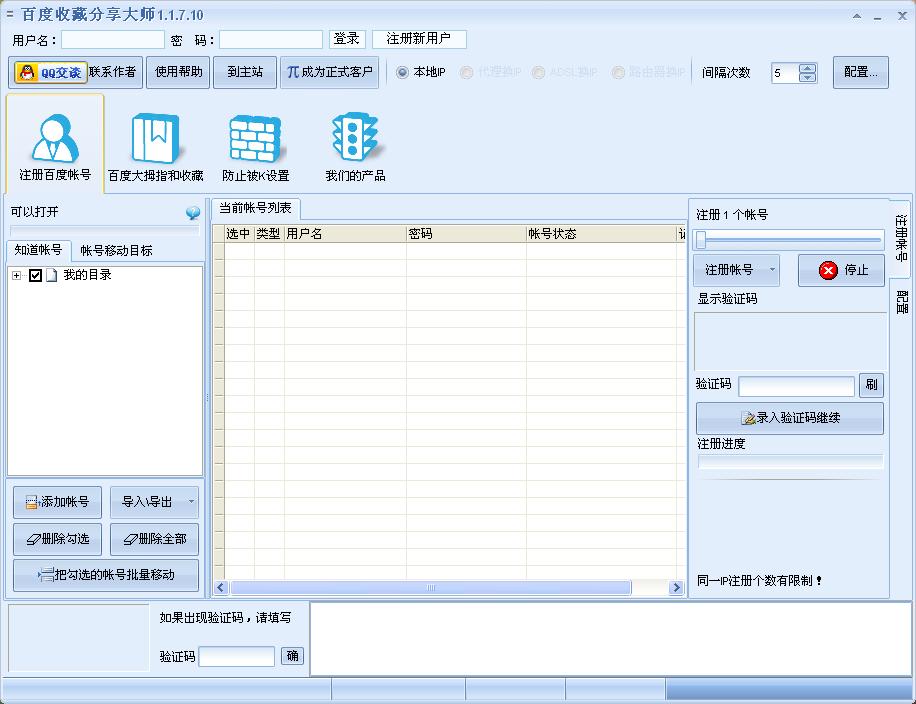Image resolution: width=916 pixels, height=704 pixels.
Task: Click the 删除全部 button
Action: (155, 539)
